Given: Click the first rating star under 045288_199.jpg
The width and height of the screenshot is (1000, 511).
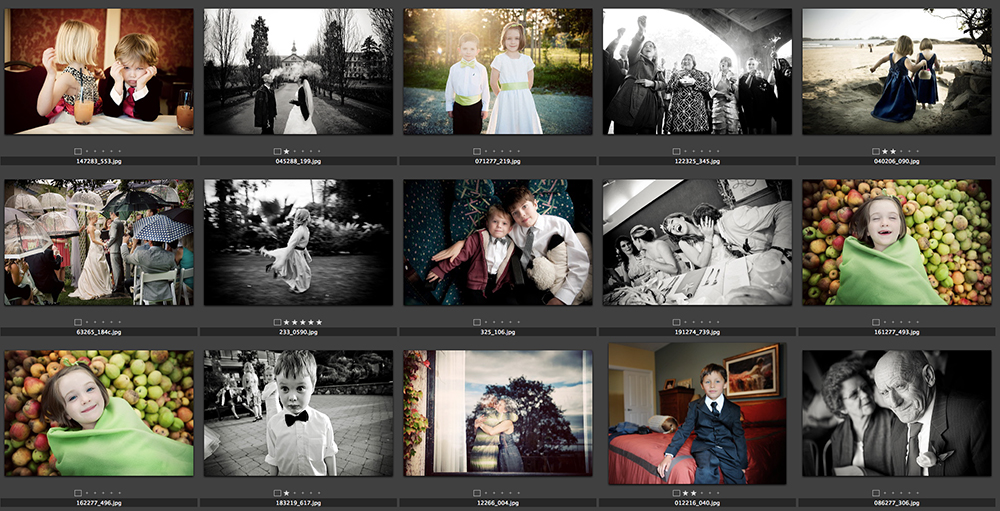Looking at the screenshot, I should click(286, 151).
